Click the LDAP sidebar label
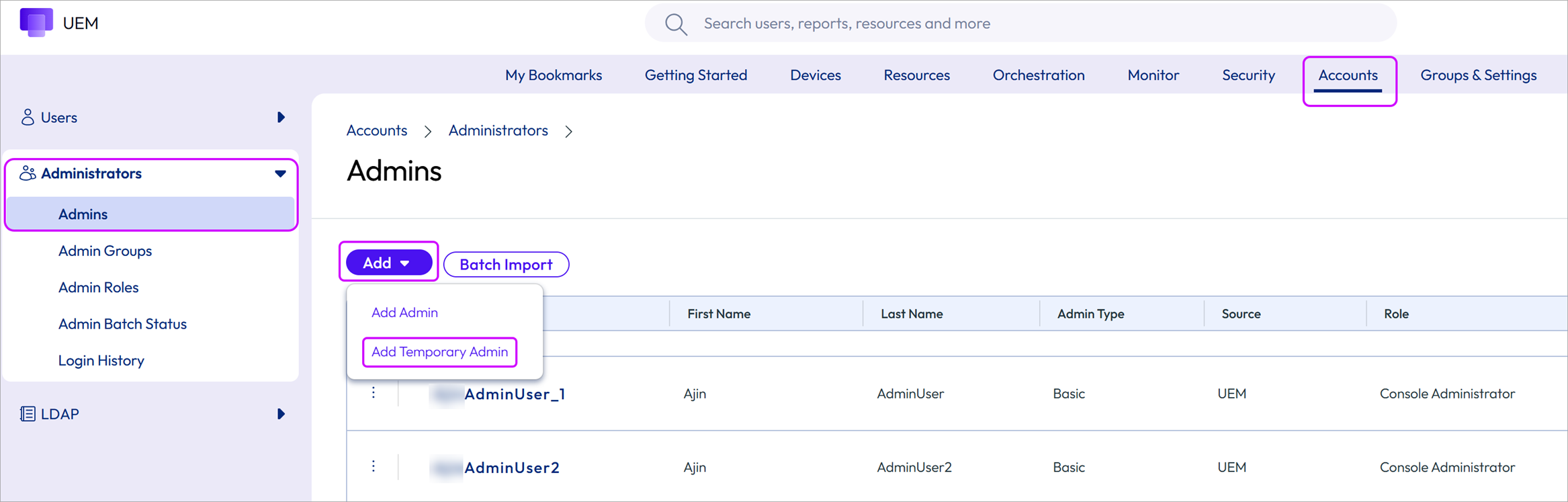The width and height of the screenshot is (1568, 502). (x=60, y=414)
